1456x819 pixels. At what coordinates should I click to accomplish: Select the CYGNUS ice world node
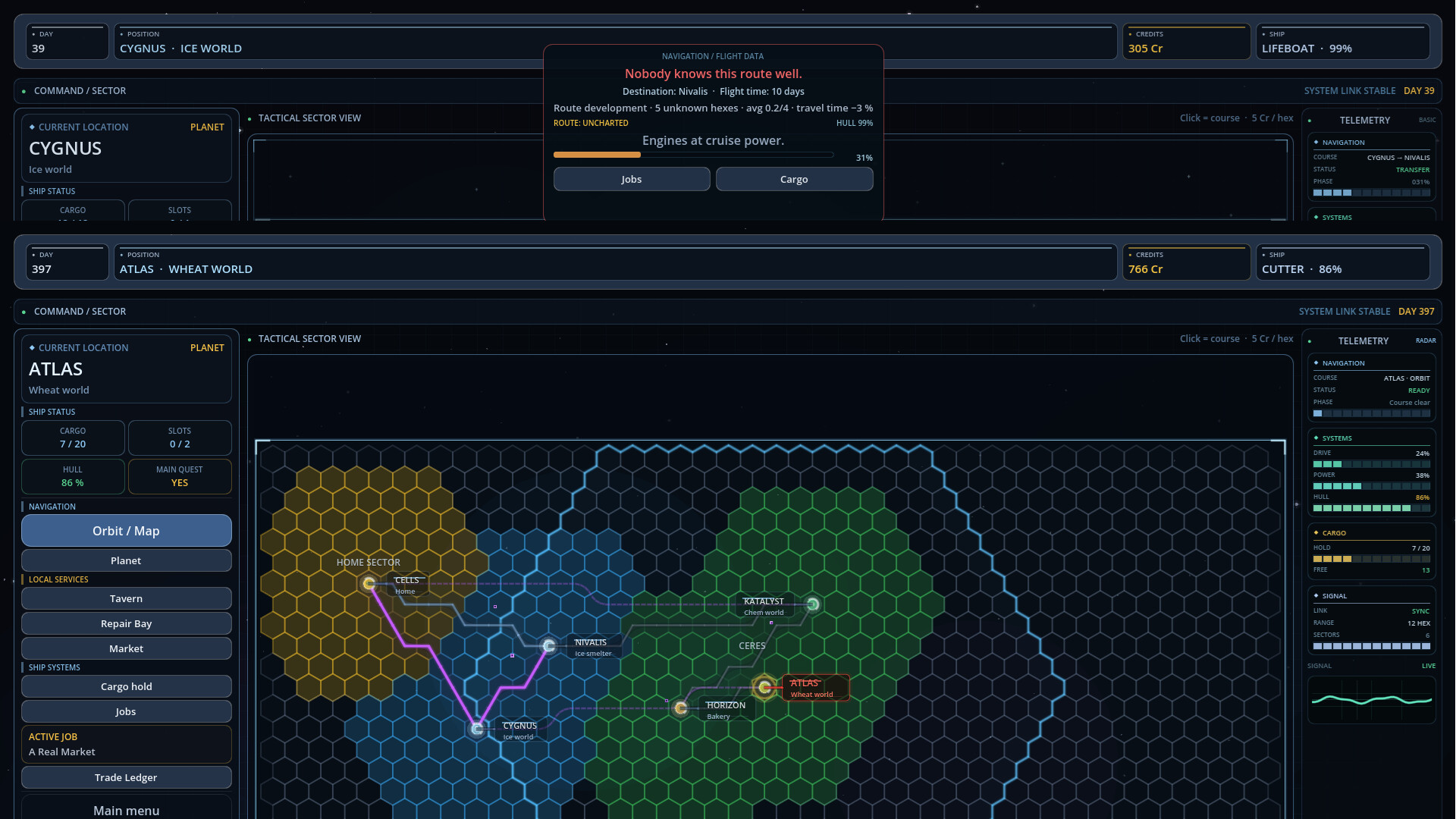tap(477, 729)
